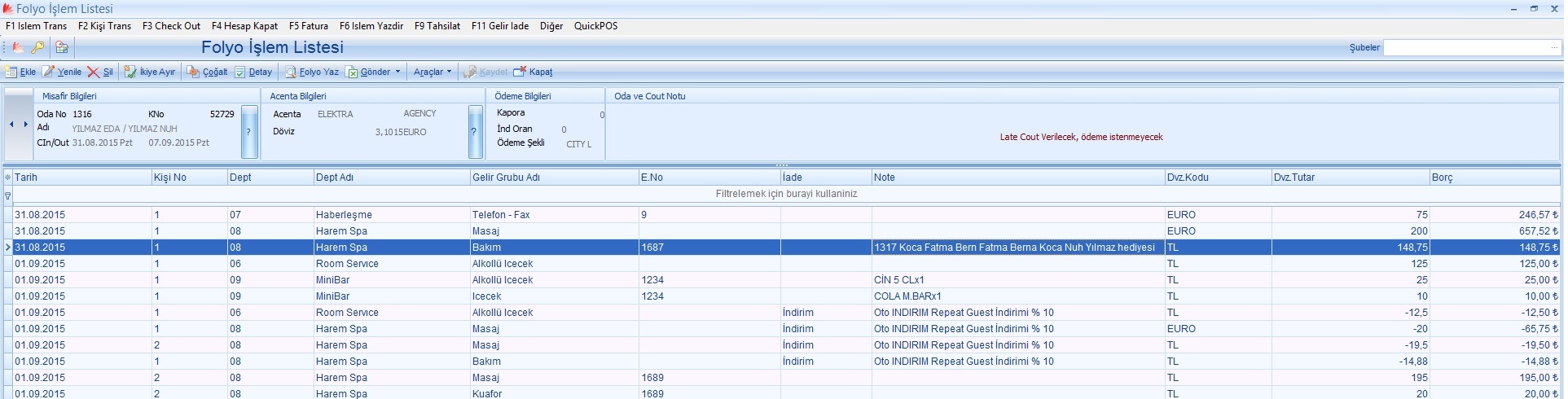
Task: Select F4 Hesap Kapat menu item
Action: coord(244,26)
